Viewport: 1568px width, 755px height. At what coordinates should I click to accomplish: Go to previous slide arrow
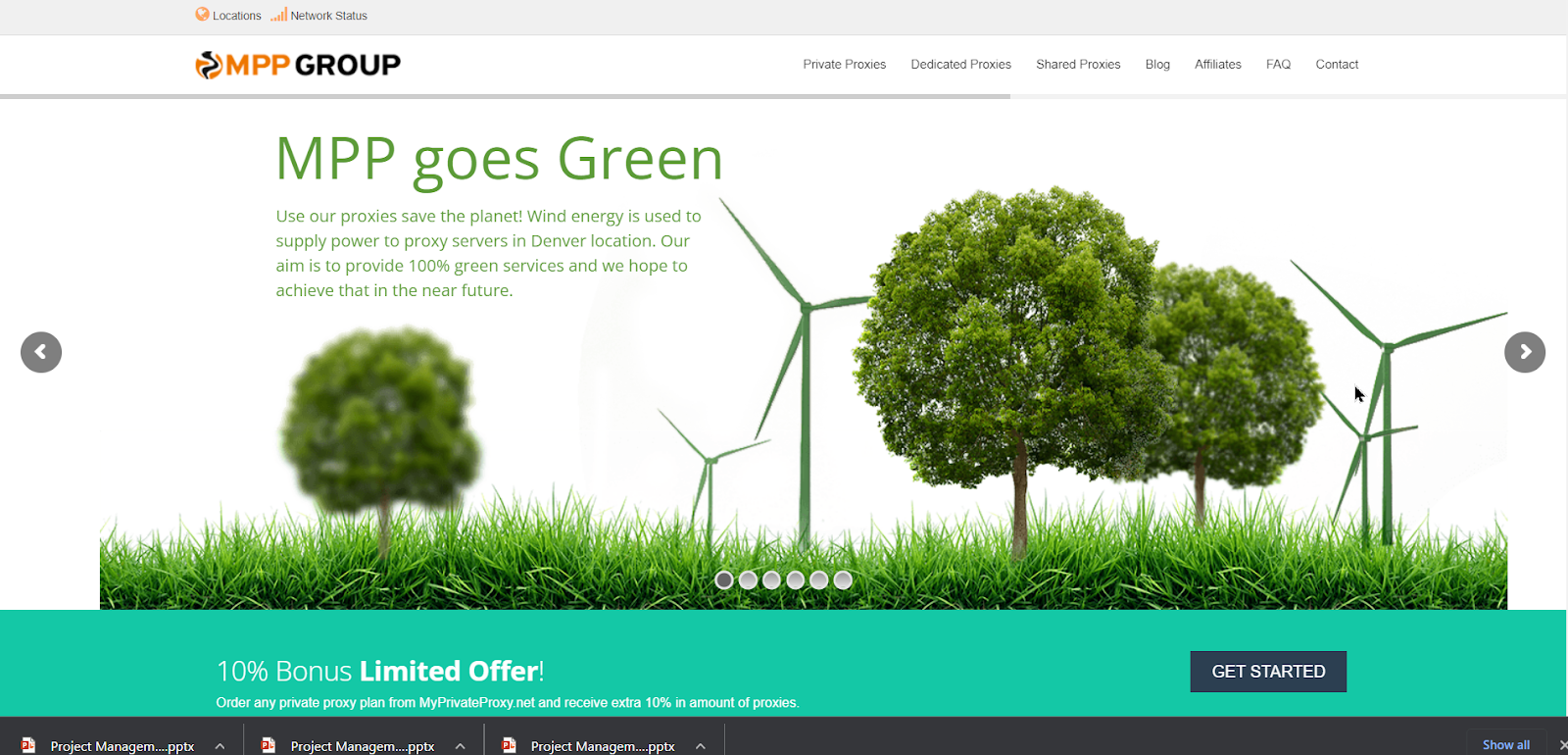[x=41, y=352]
